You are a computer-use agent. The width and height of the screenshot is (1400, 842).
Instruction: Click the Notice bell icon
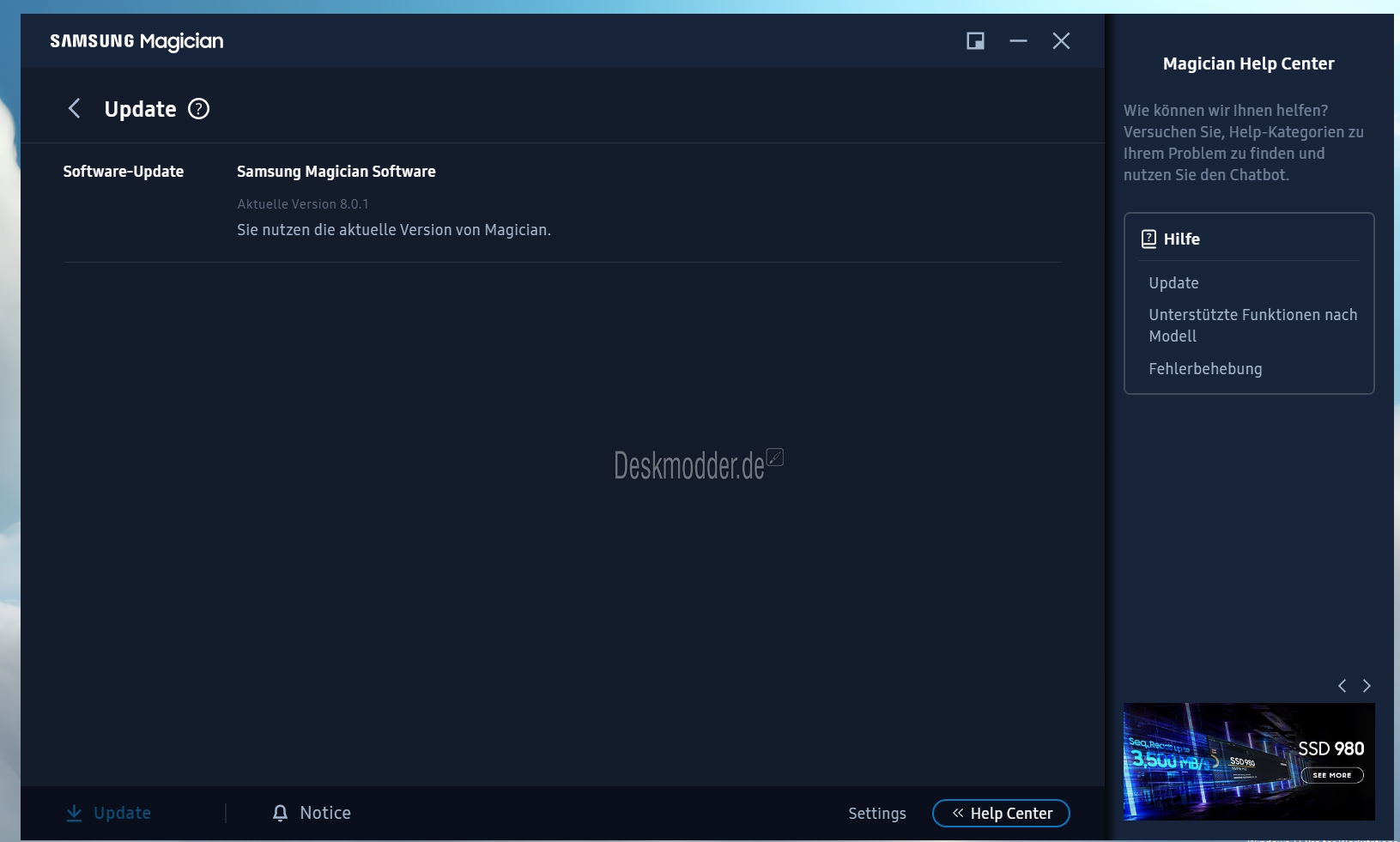(x=280, y=813)
